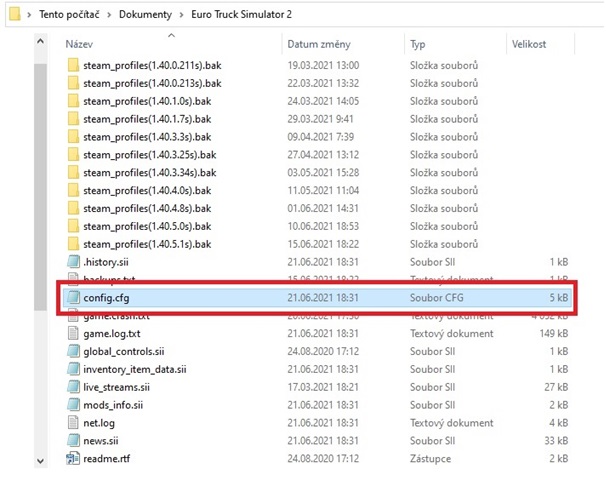Go to Dokumenty in the address bar
This screenshot has width=606, height=482.
pyautogui.click(x=145, y=15)
